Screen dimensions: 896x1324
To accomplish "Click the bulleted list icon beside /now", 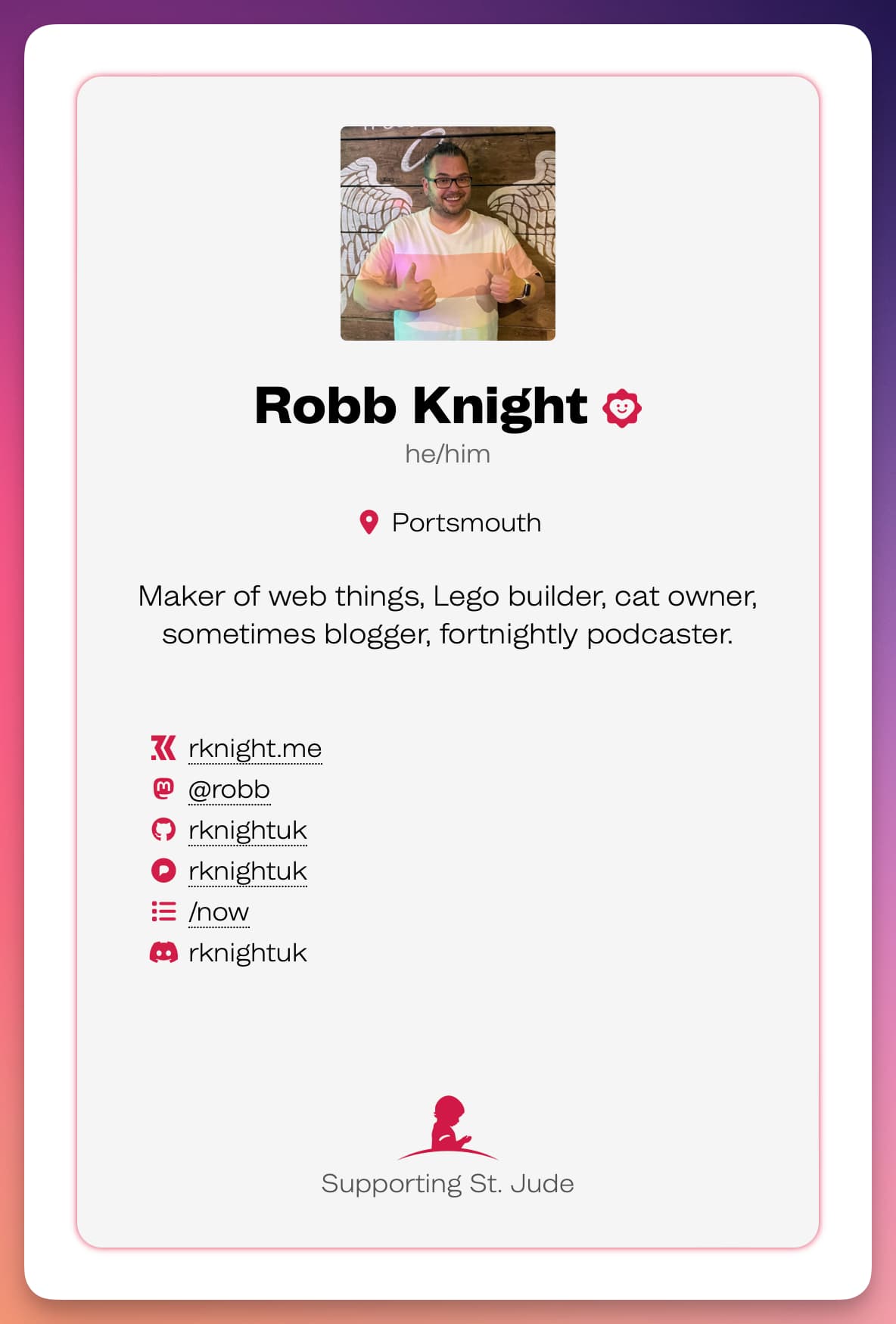I will pyautogui.click(x=163, y=911).
